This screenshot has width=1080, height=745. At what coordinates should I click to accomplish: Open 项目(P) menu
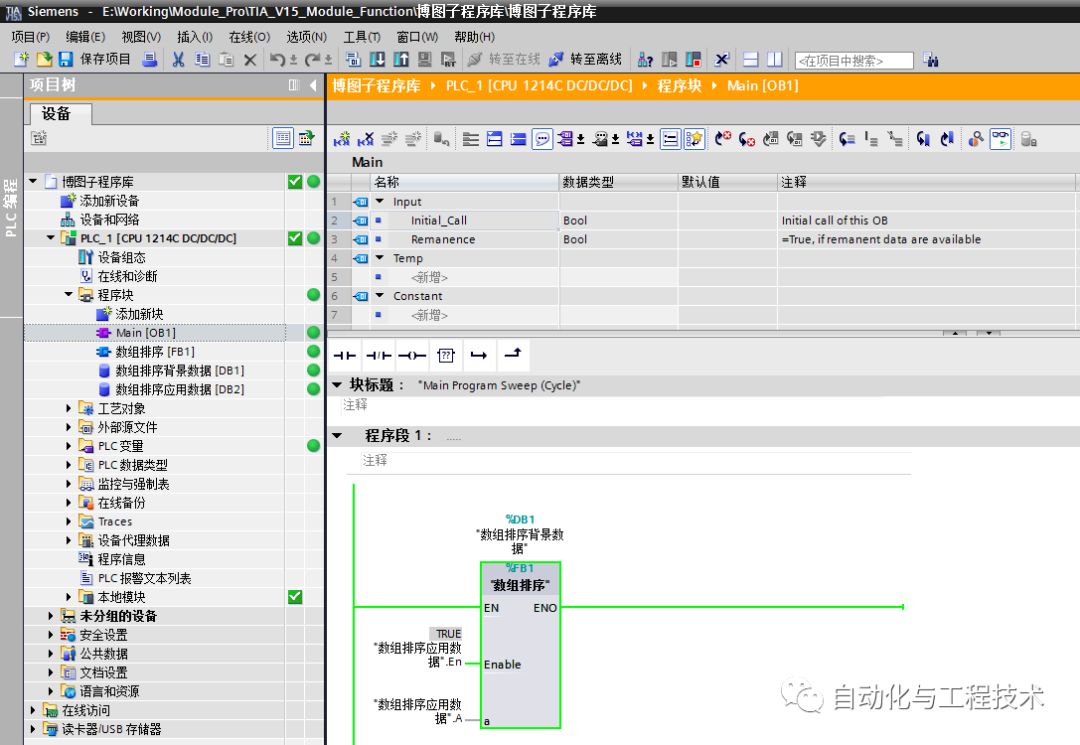tap(30, 36)
